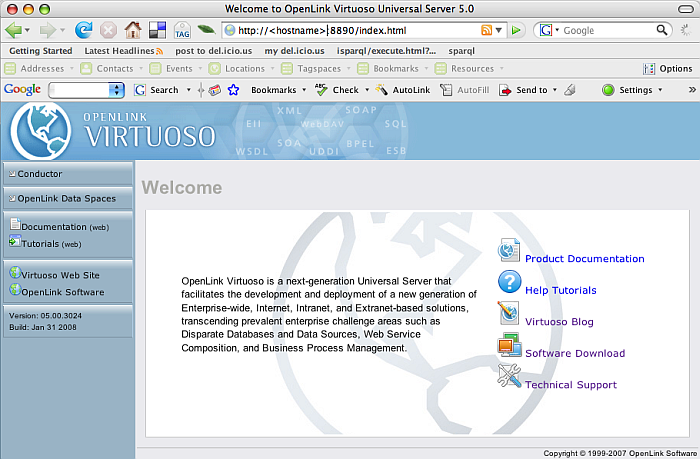Viewport: 700px width, 459px height.
Task: Open the Events menu
Action: pyautogui.click(x=176, y=69)
